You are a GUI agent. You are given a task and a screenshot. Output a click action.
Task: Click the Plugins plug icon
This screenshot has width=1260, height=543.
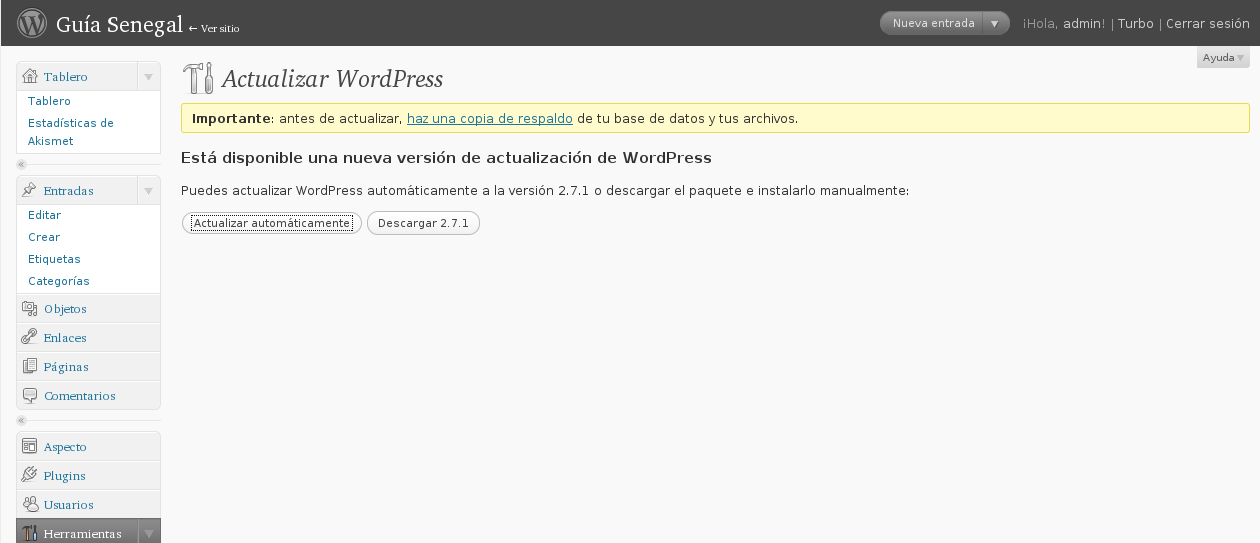(30, 476)
